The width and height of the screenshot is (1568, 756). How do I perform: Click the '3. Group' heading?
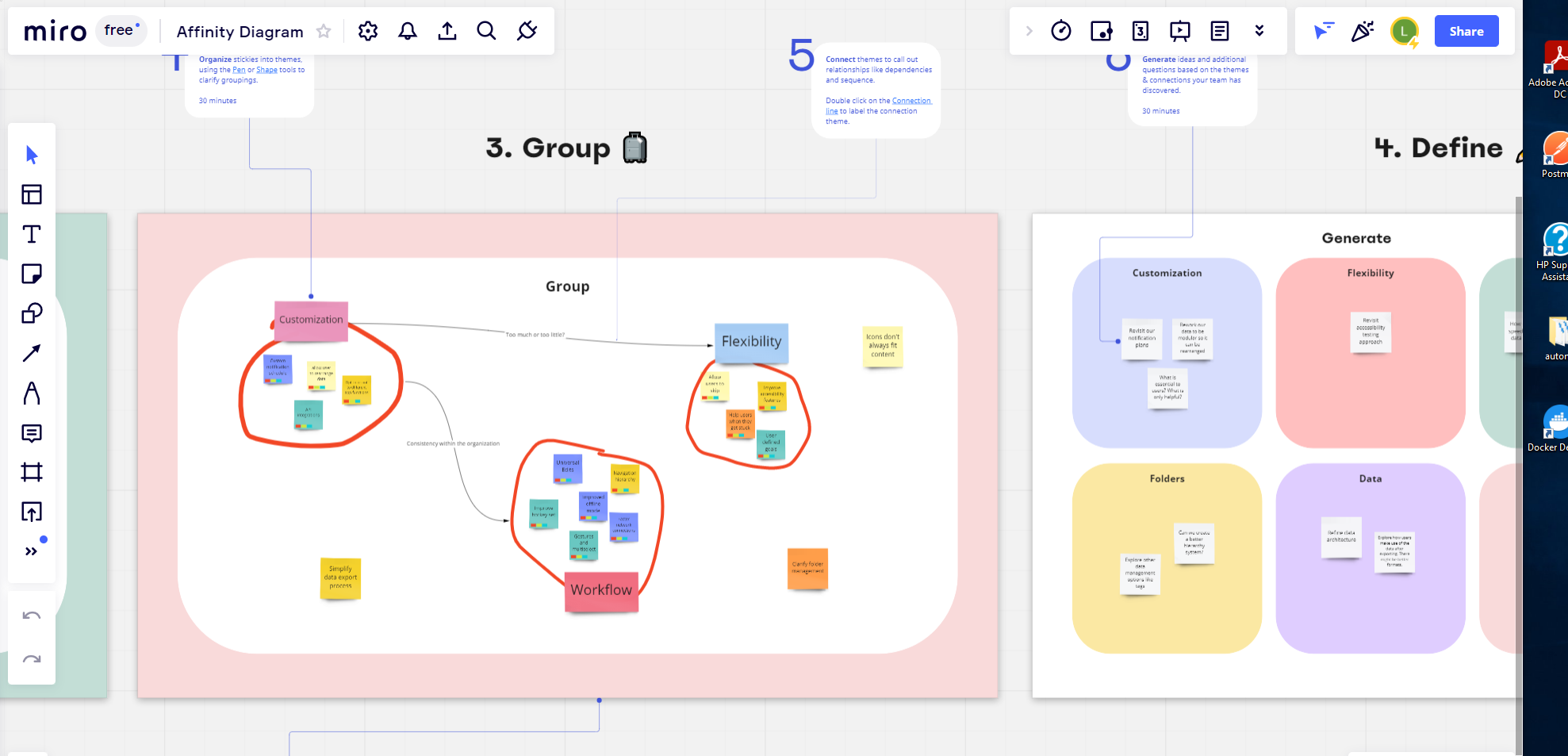tap(548, 148)
